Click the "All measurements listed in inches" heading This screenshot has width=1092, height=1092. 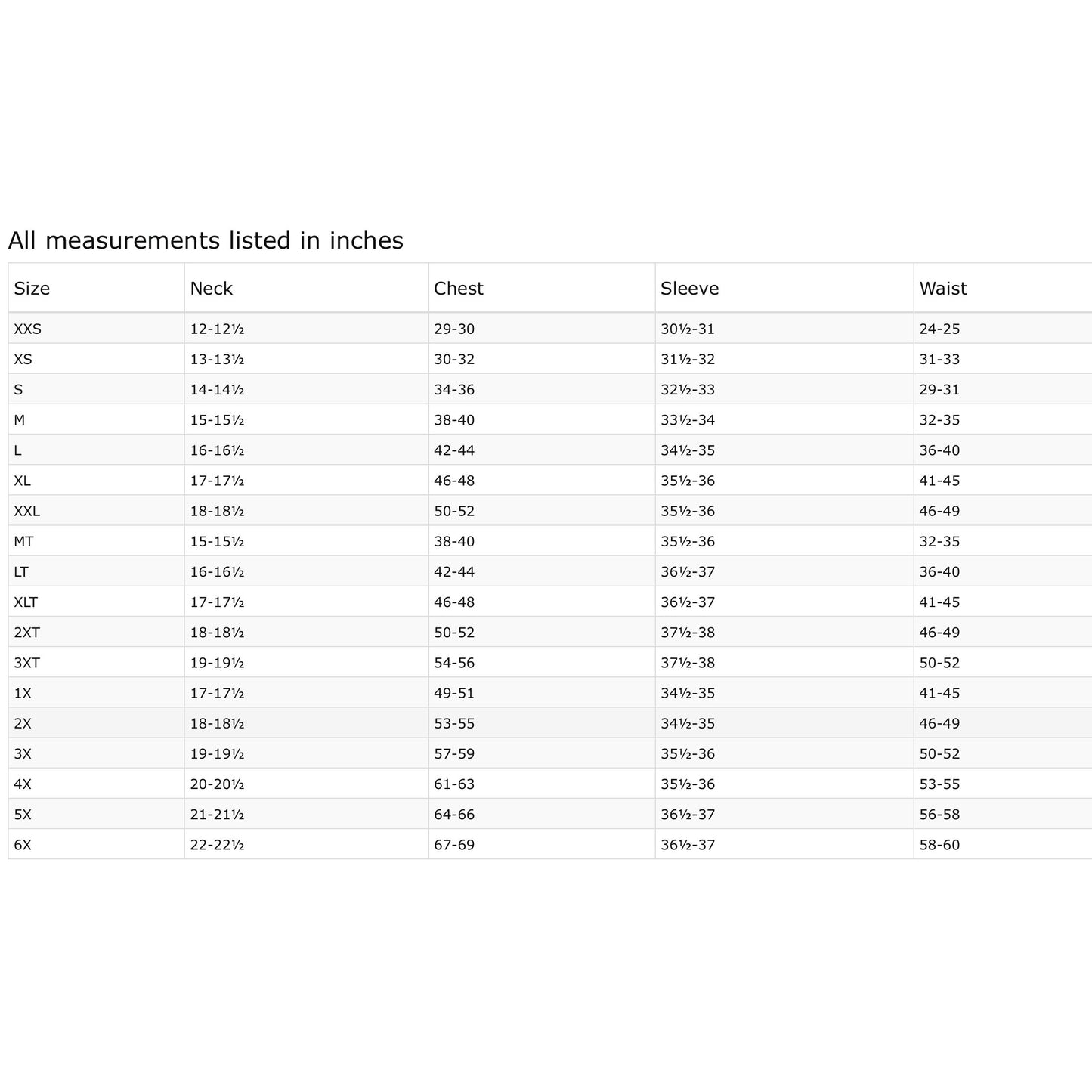coord(206,240)
